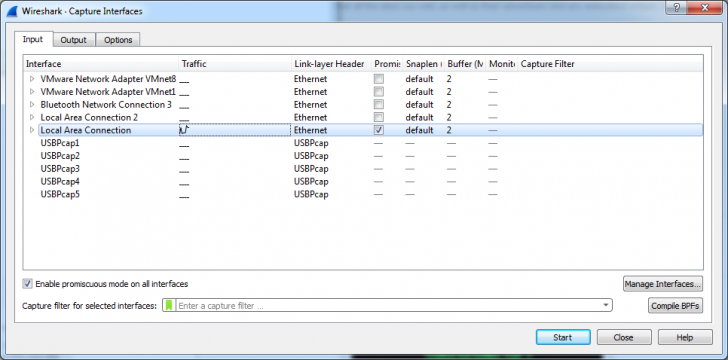Enable promiscuous mode for VMware VMnet8
The height and width of the screenshot is (360, 728).
click(379, 79)
